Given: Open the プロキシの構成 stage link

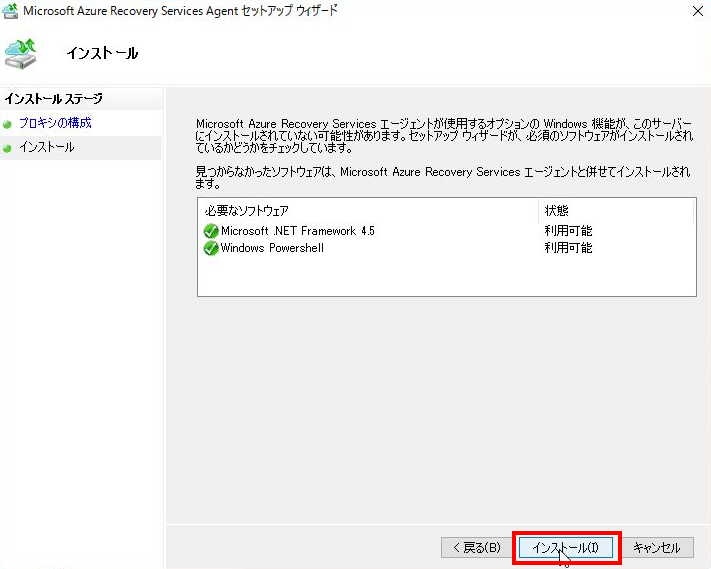Looking at the screenshot, I should click(55, 123).
